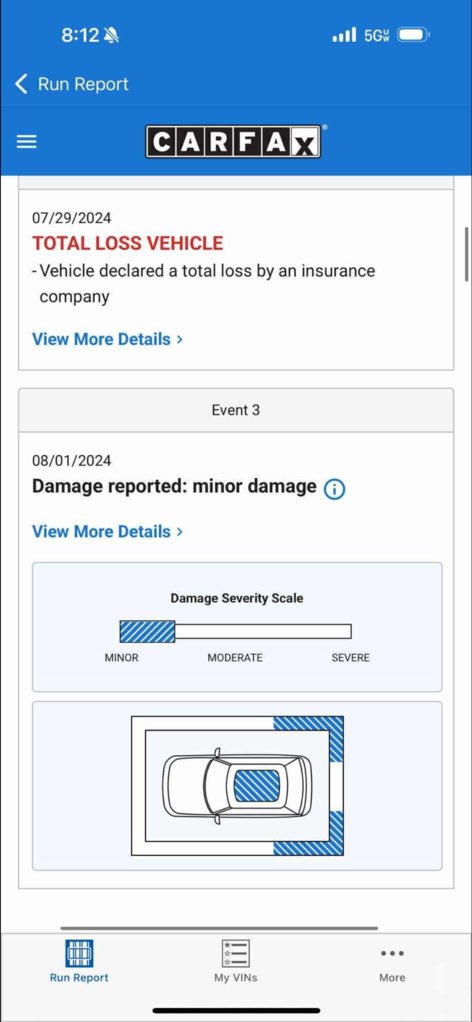Click the vertical scrollbar on right edge
Image resolution: width=472 pixels, height=1022 pixels.
pos(467,254)
